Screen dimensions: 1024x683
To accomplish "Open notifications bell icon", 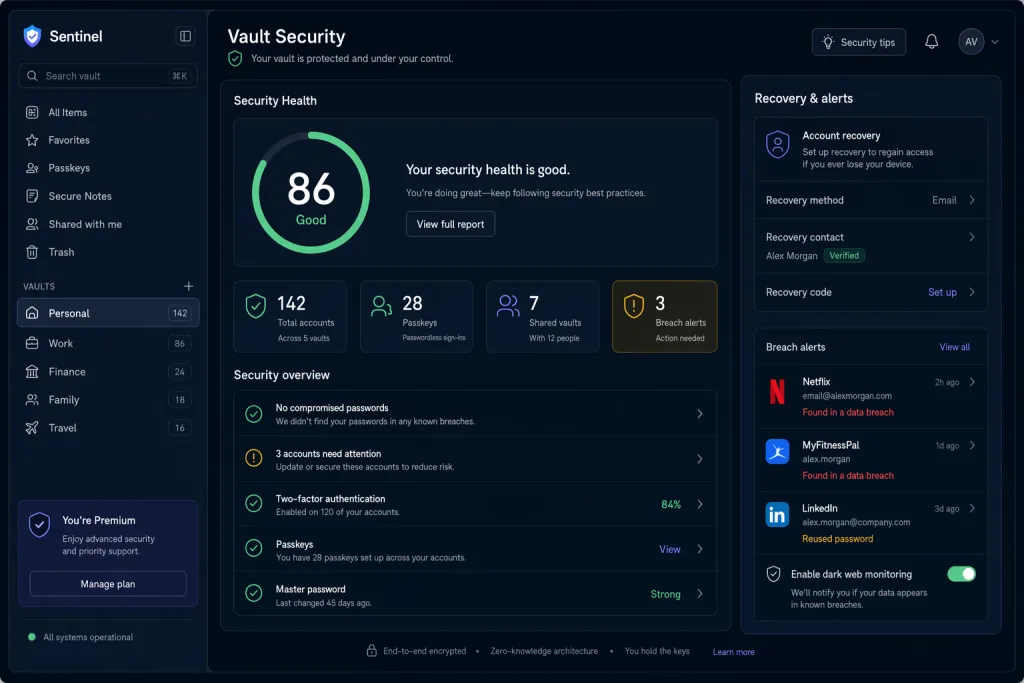I will pos(931,42).
